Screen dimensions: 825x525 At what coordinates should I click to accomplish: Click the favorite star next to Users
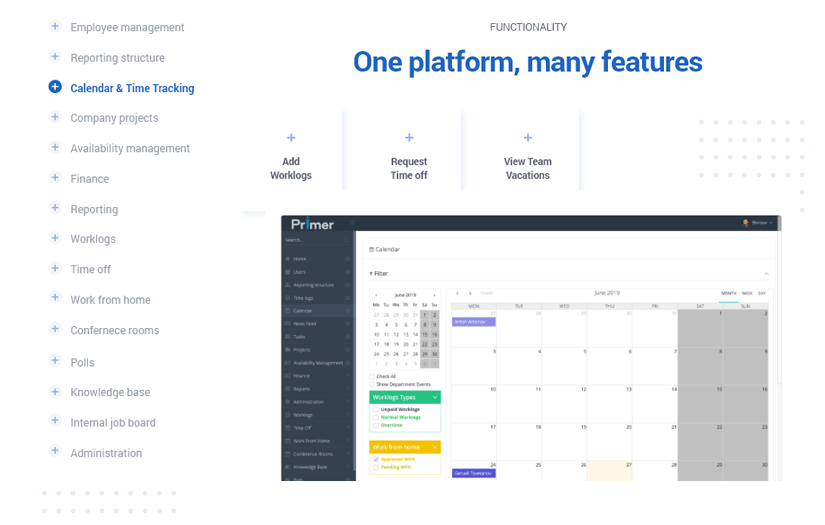(x=348, y=272)
